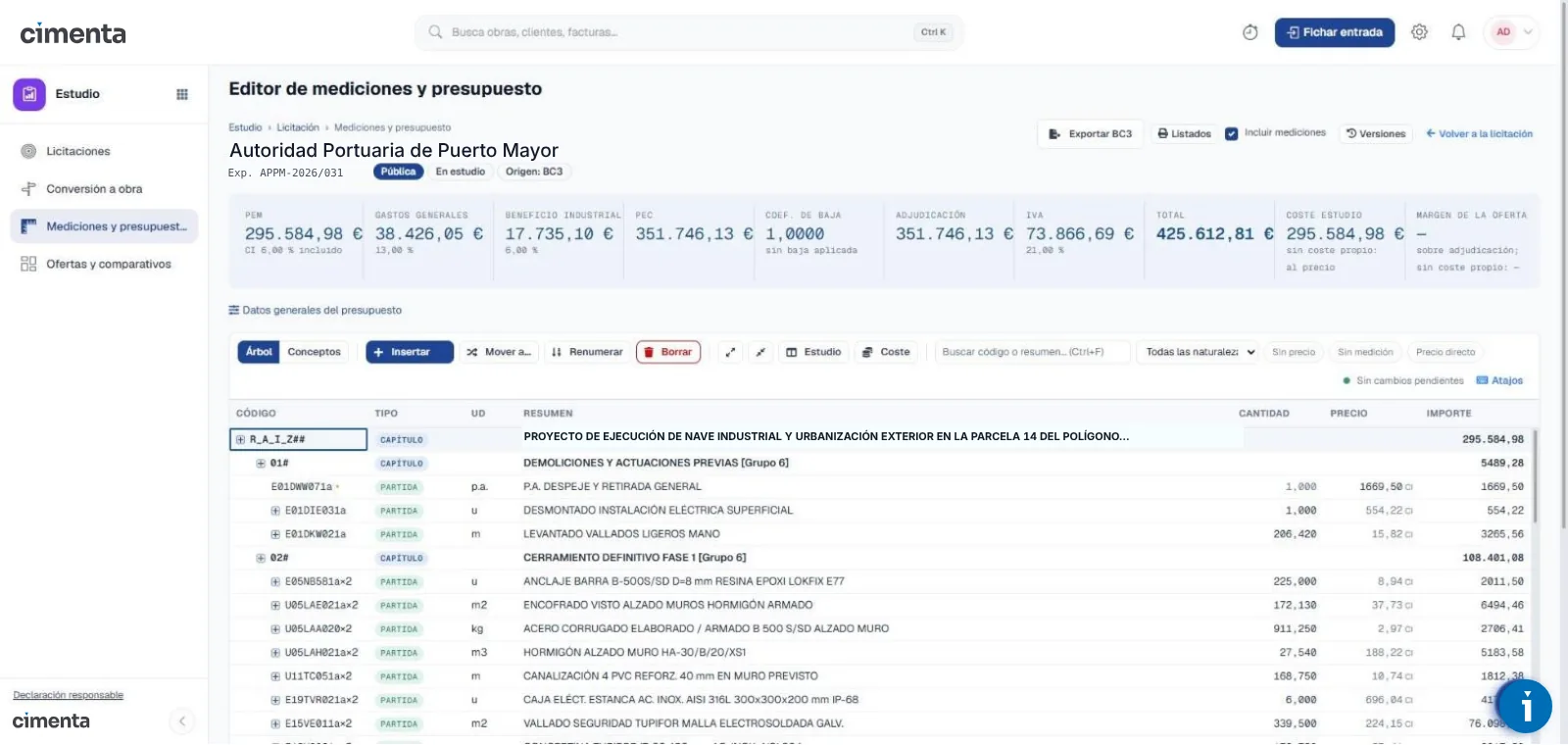Click the red Borrar button
Screen dimensions: 1568x745
tap(668, 352)
